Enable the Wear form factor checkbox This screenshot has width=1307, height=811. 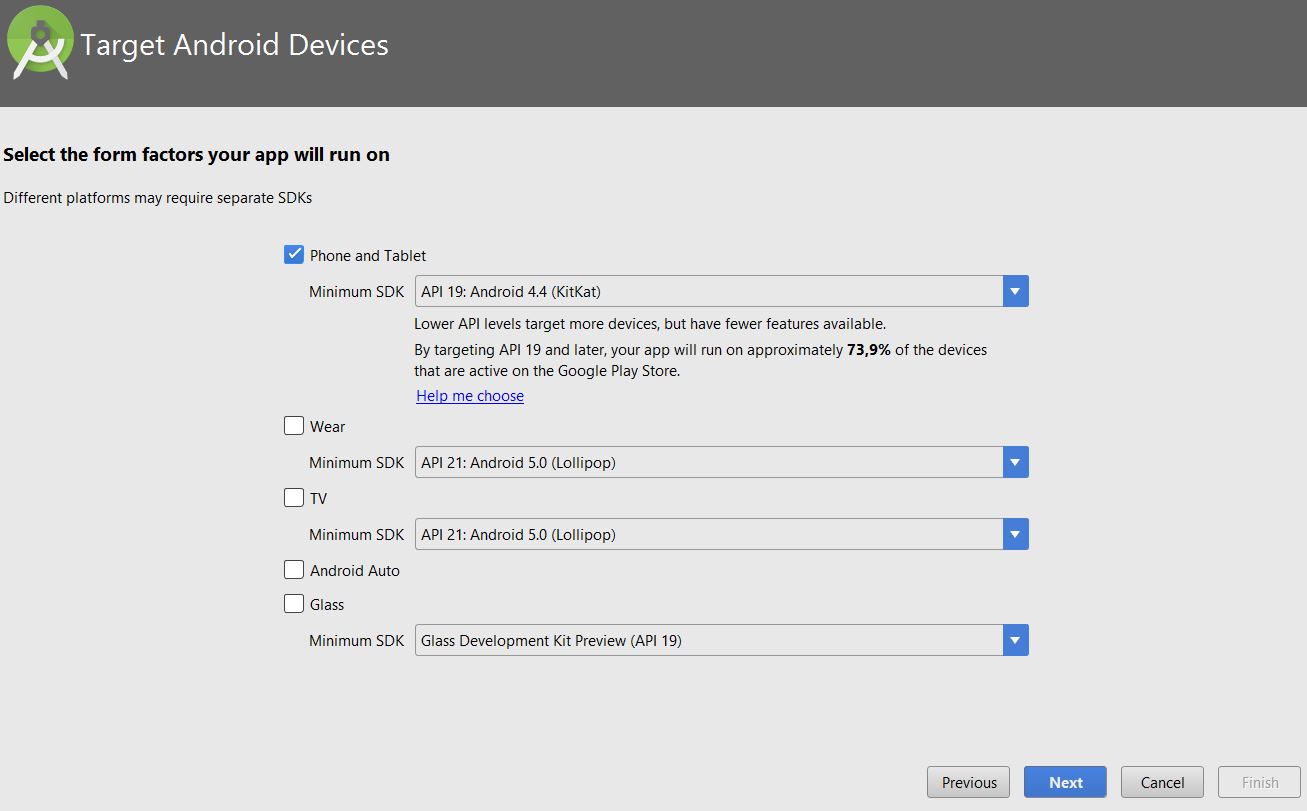tap(294, 425)
